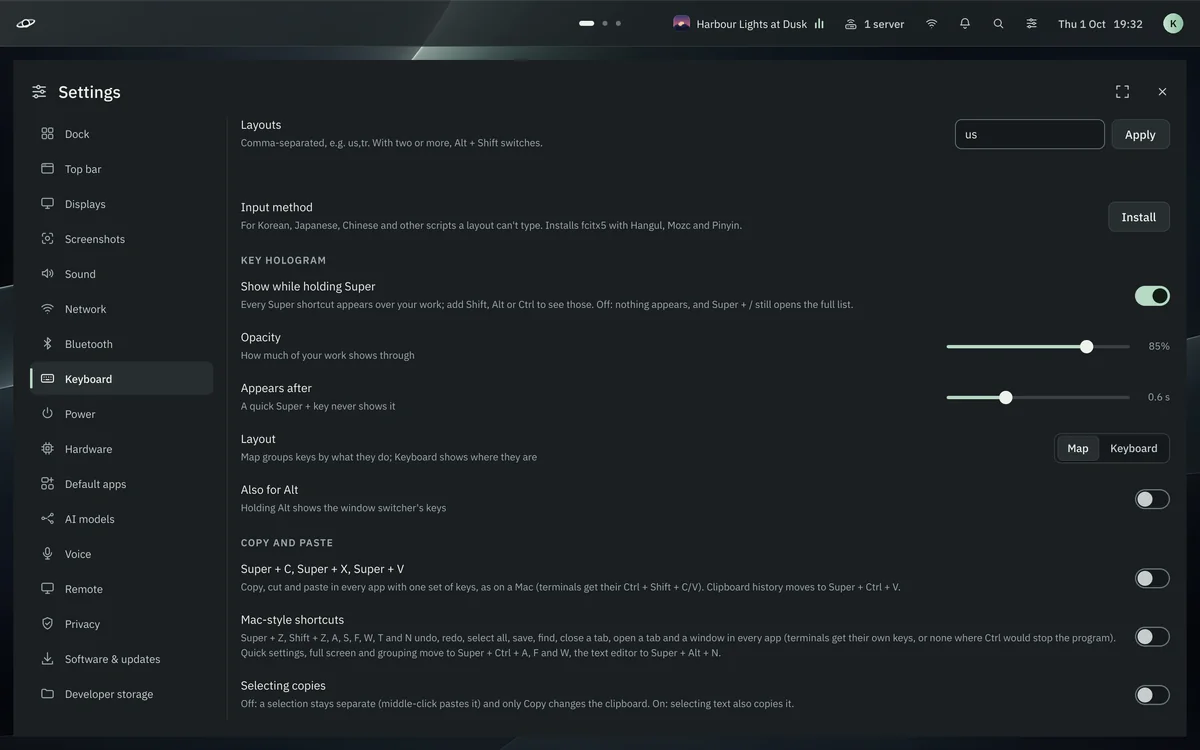The width and height of the screenshot is (1200, 750).
Task: Click the Top bar icon in sidebar
Action: tap(47, 169)
